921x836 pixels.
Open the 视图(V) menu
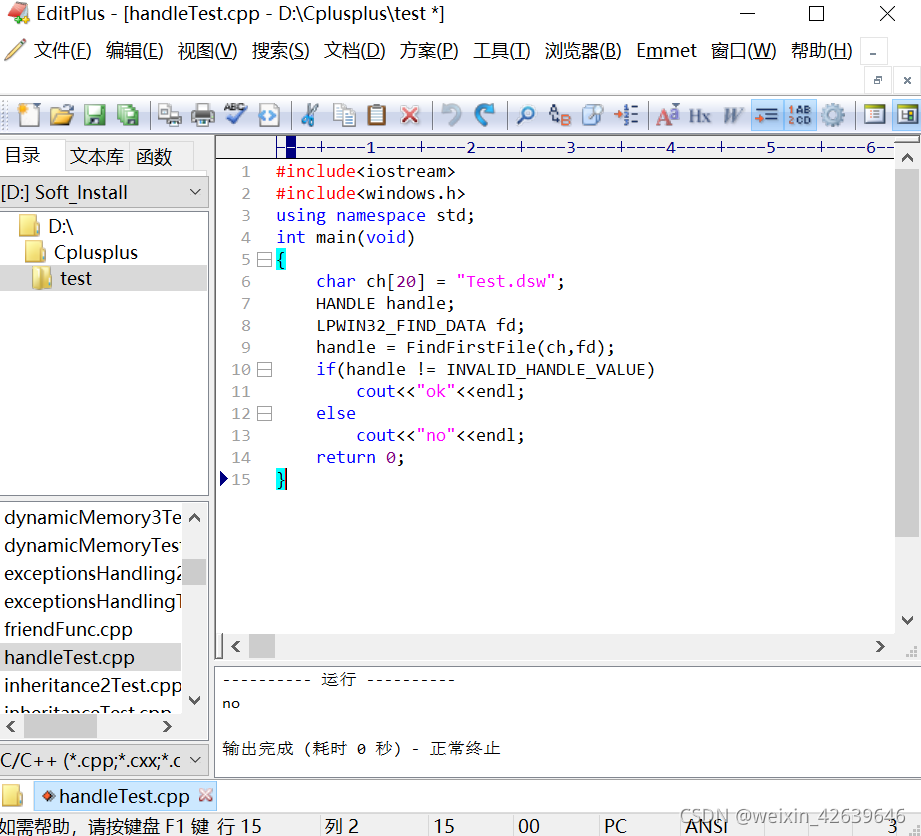coord(207,51)
